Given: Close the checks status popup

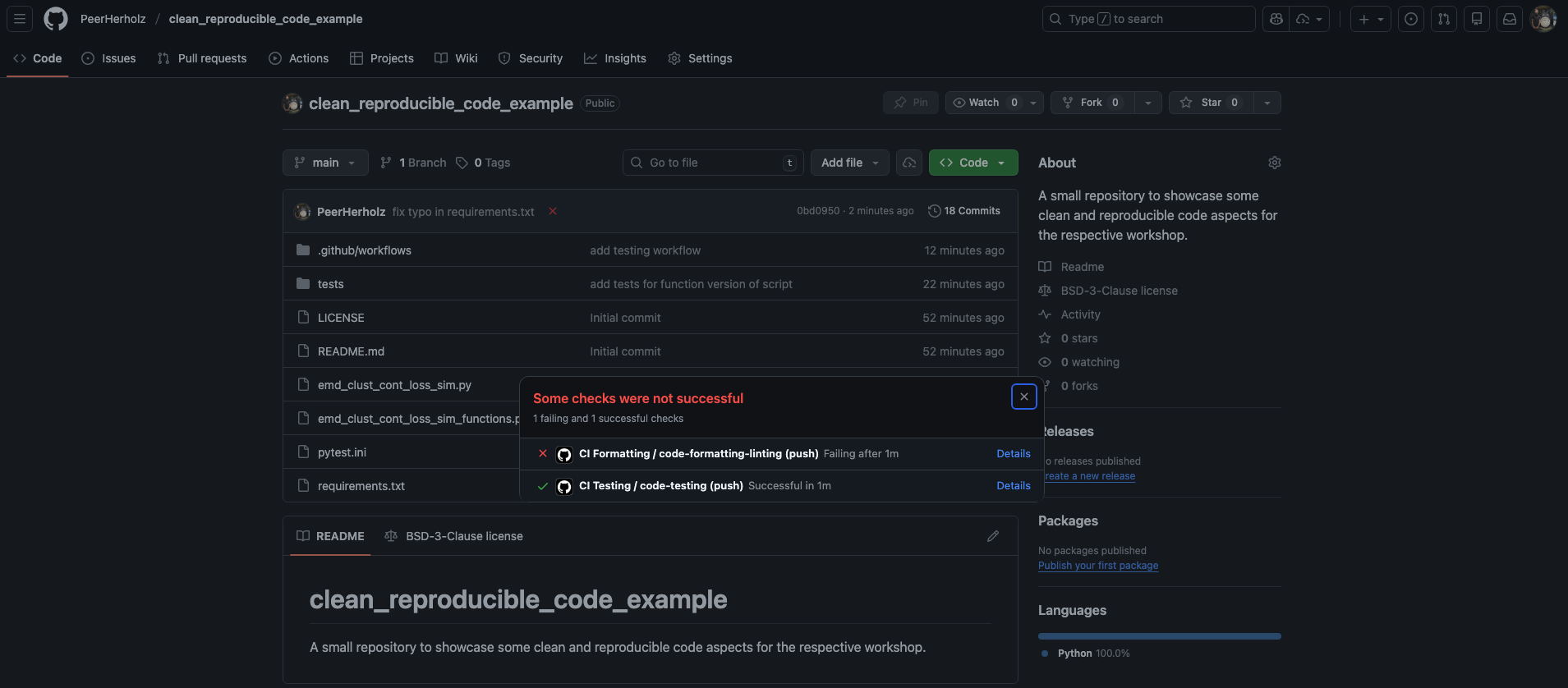Looking at the screenshot, I should 1024,397.
